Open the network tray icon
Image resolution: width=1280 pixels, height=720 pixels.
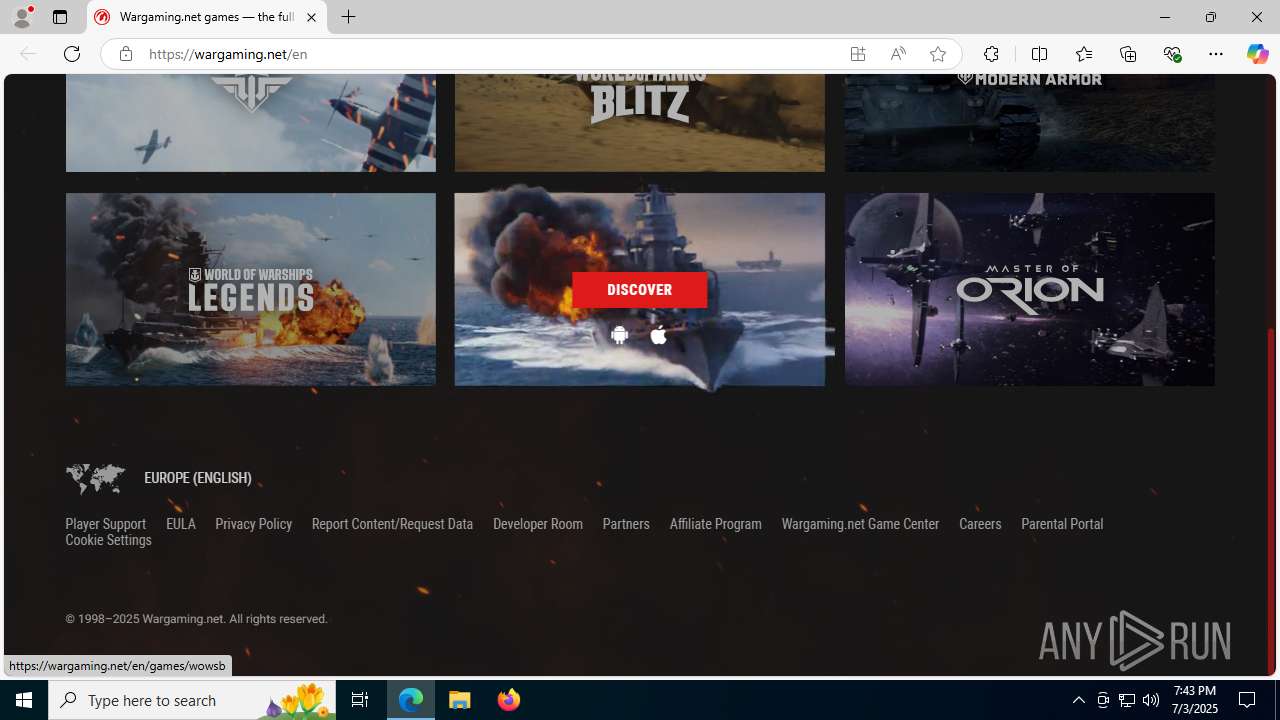[1127, 700]
